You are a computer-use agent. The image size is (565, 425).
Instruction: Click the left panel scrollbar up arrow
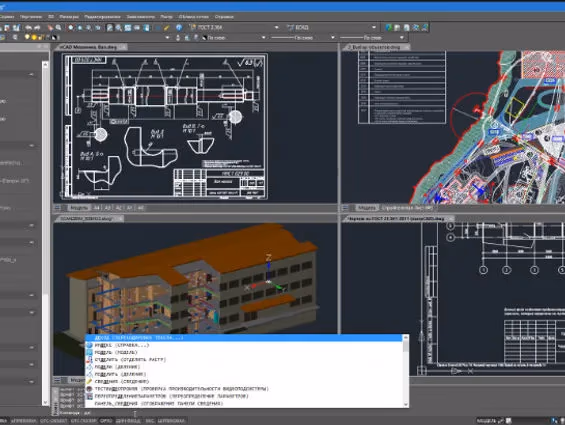[x=45, y=65]
